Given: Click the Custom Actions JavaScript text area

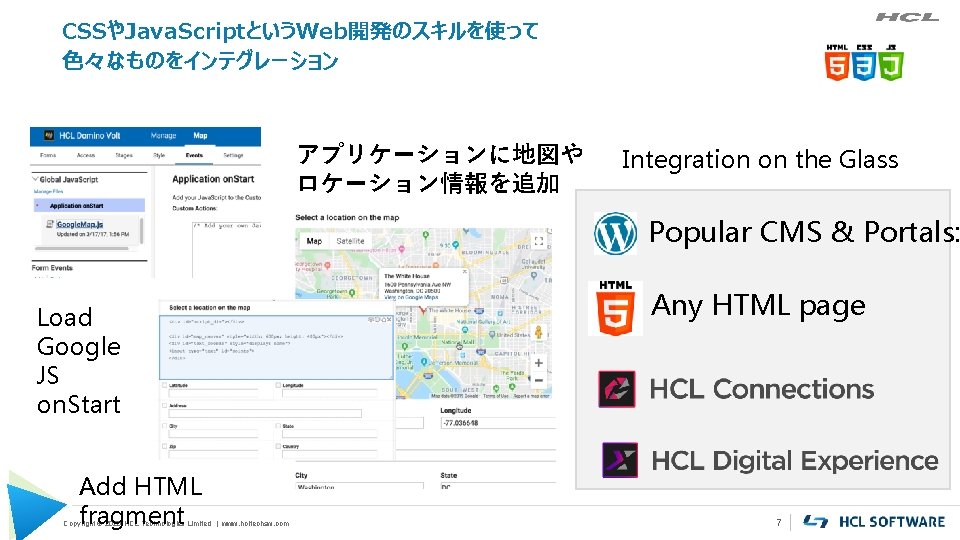Looking at the screenshot, I should point(226,249).
